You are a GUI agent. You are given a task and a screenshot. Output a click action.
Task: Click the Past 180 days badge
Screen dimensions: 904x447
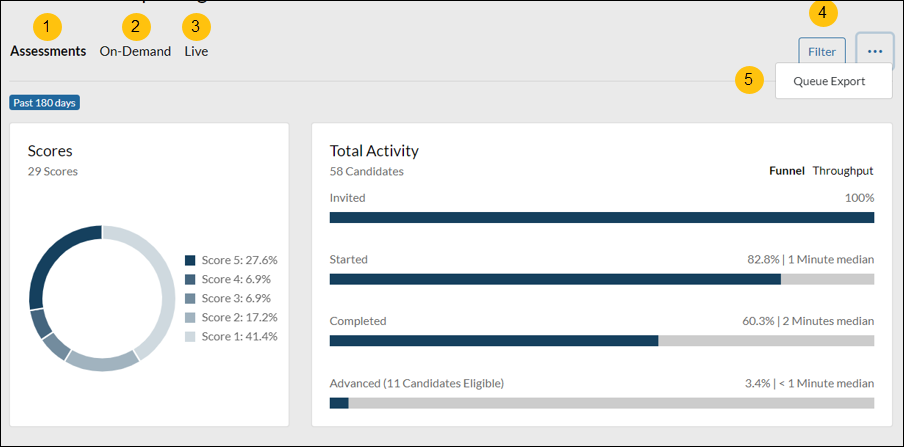coord(45,102)
